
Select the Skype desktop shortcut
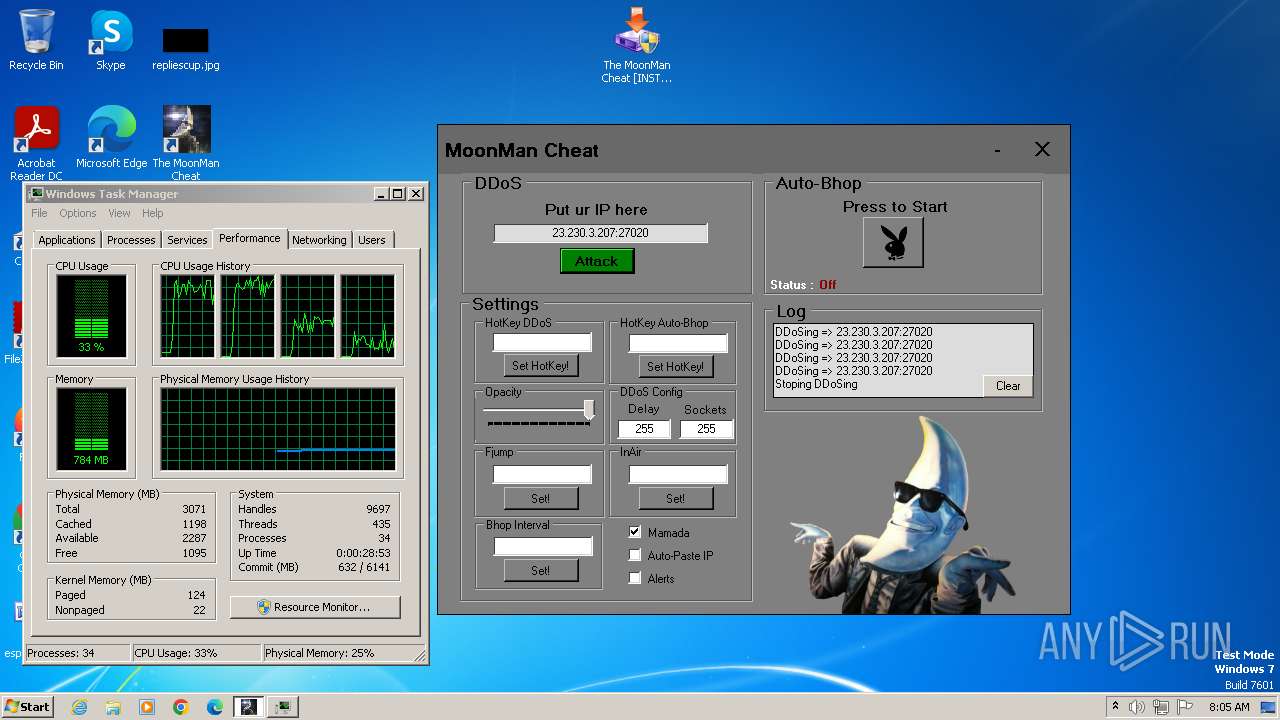[x=111, y=40]
